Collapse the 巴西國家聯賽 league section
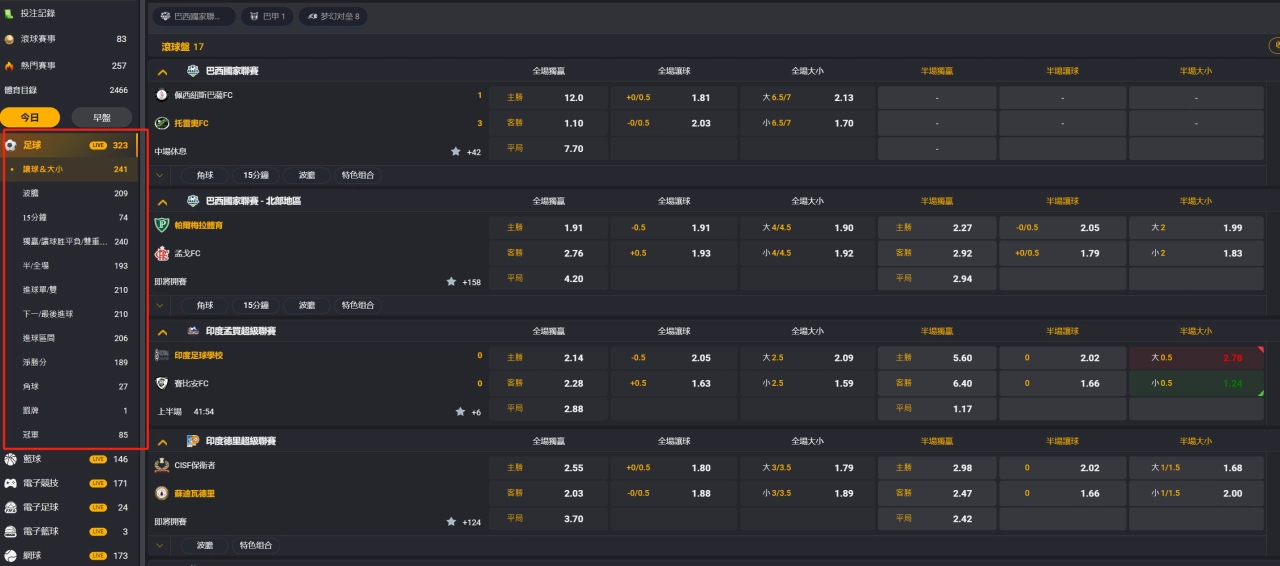1280x566 pixels. (162, 72)
